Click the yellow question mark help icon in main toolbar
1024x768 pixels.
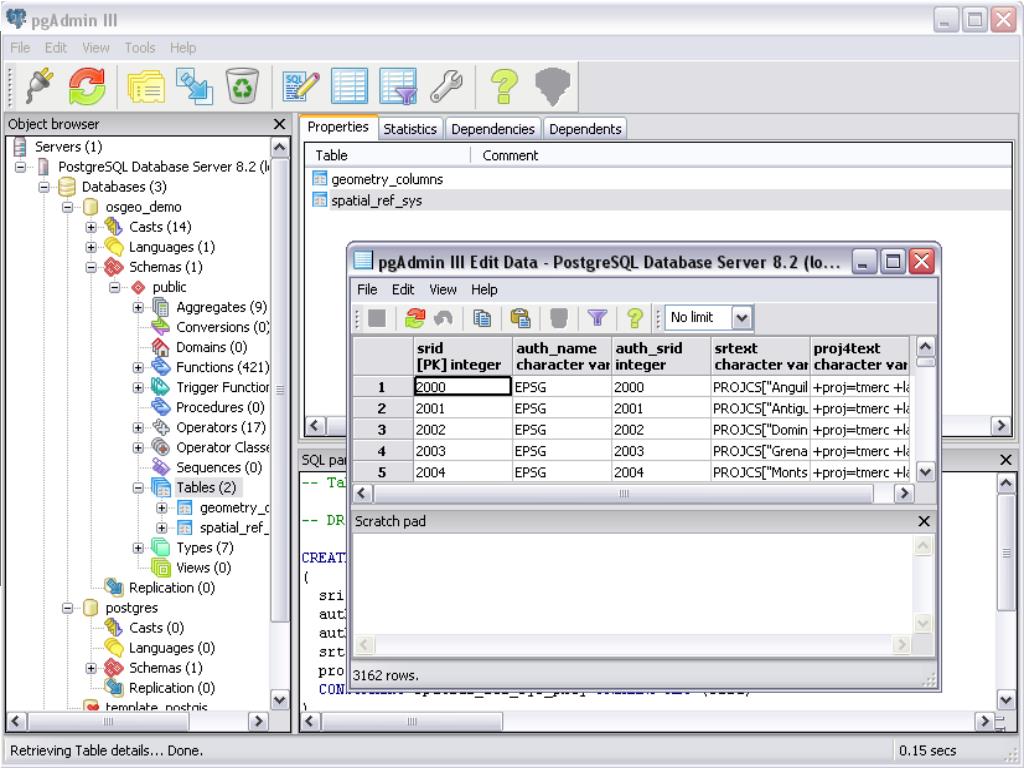click(504, 86)
